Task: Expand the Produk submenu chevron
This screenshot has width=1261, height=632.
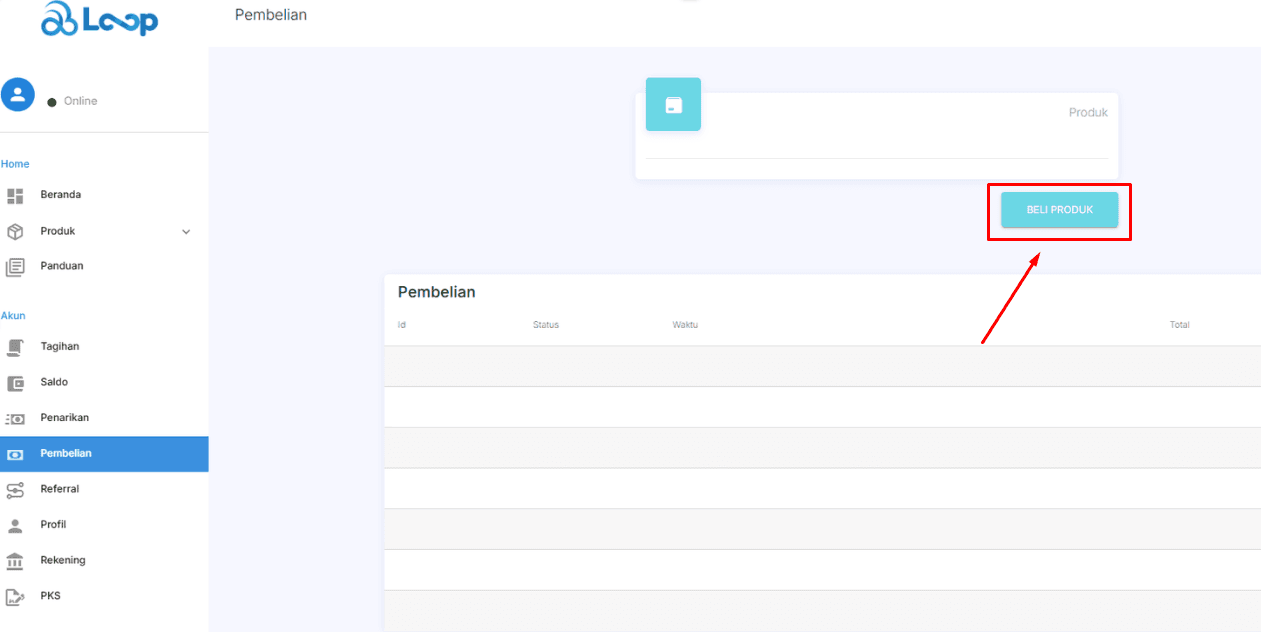Action: (x=186, y=232)
